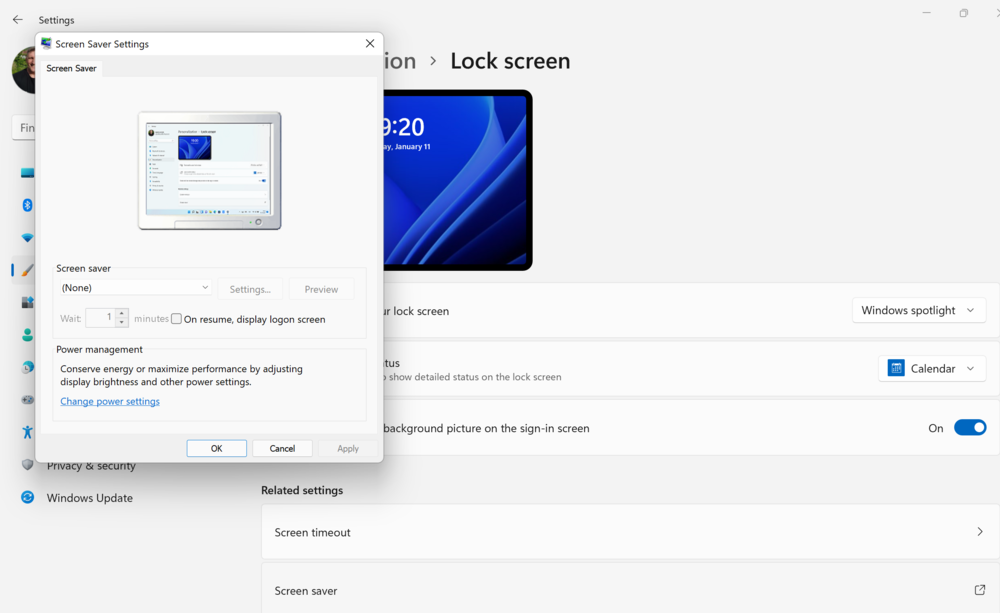The width and height of the screenshot is (1000, 613).
Task: Enable 'On resume, display logon screen' checkbox
Action: pyautogui.click(x=177, y=319)
